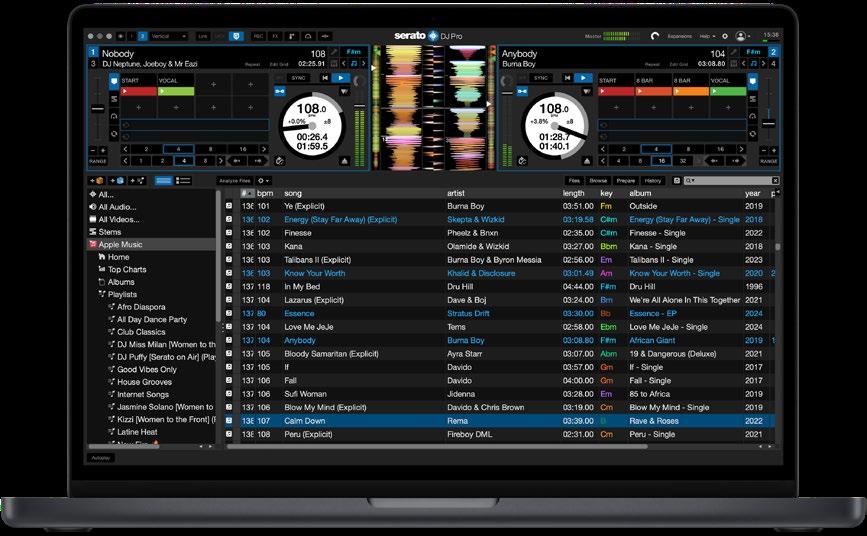Select the 16 beat jump size on deck 2
867x536 pixels.
point(661,161)
